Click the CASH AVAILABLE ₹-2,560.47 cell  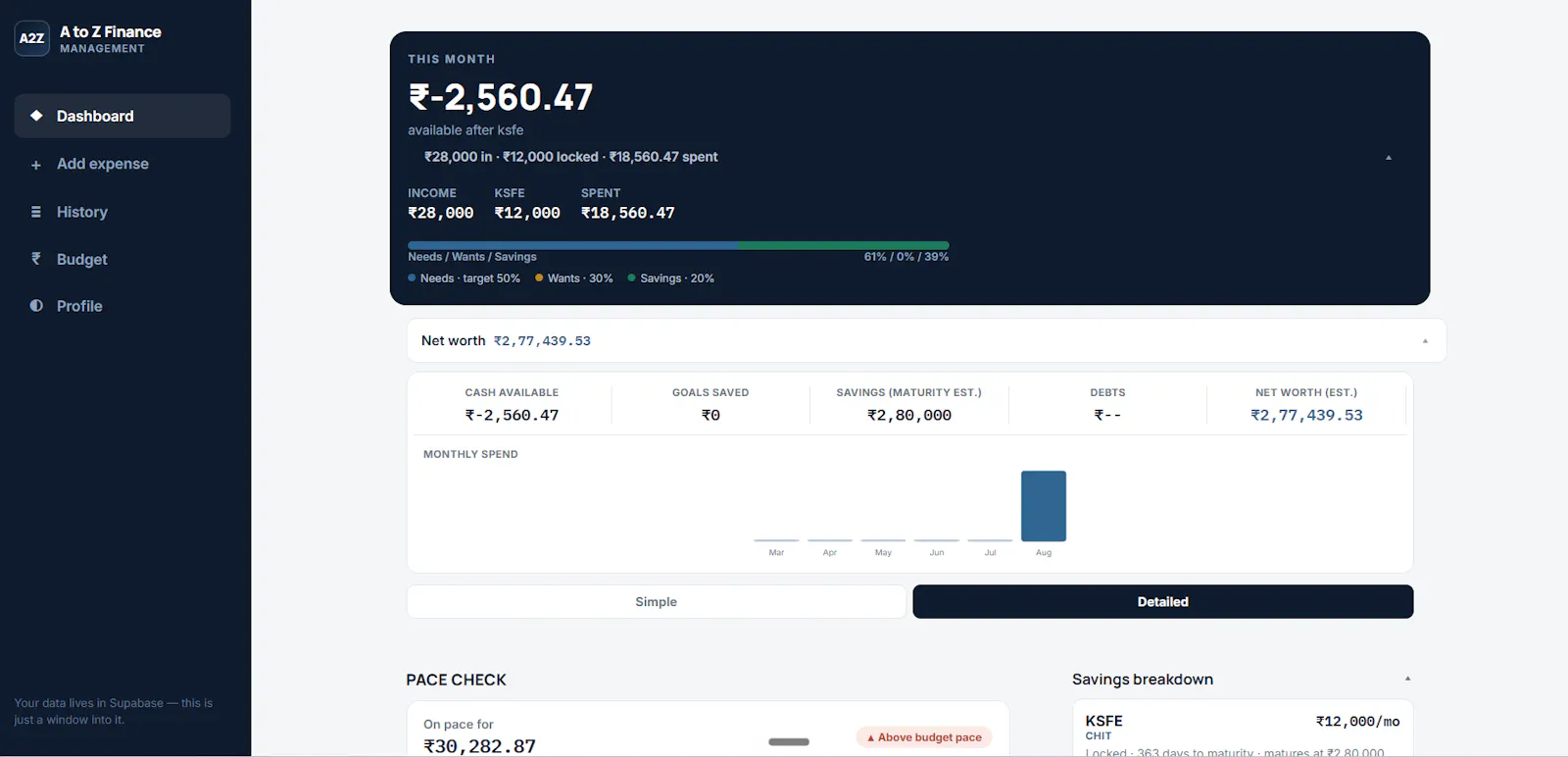pos(512,404)
